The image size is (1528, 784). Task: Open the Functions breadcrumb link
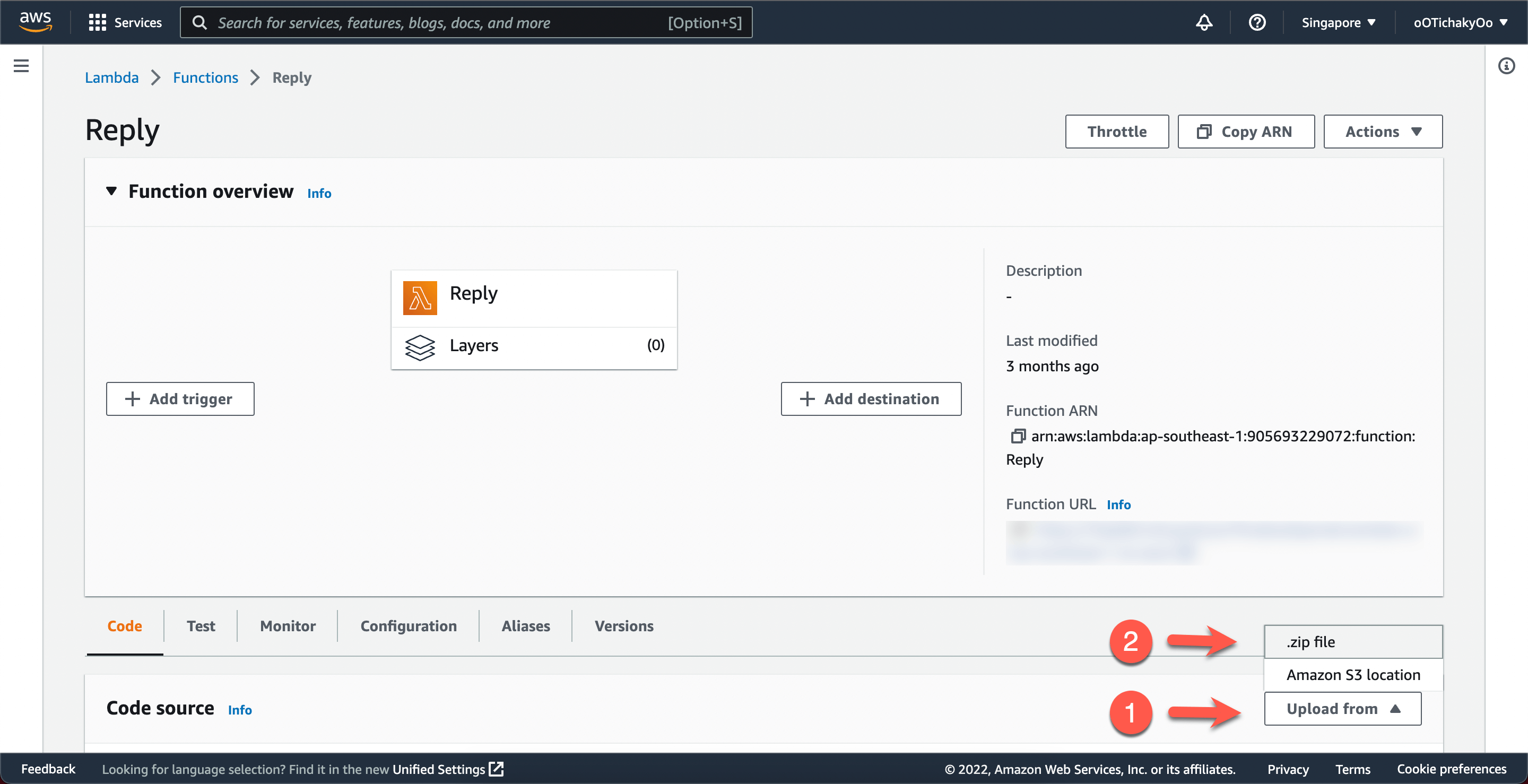pyautogui.click(x=205, y=77)
